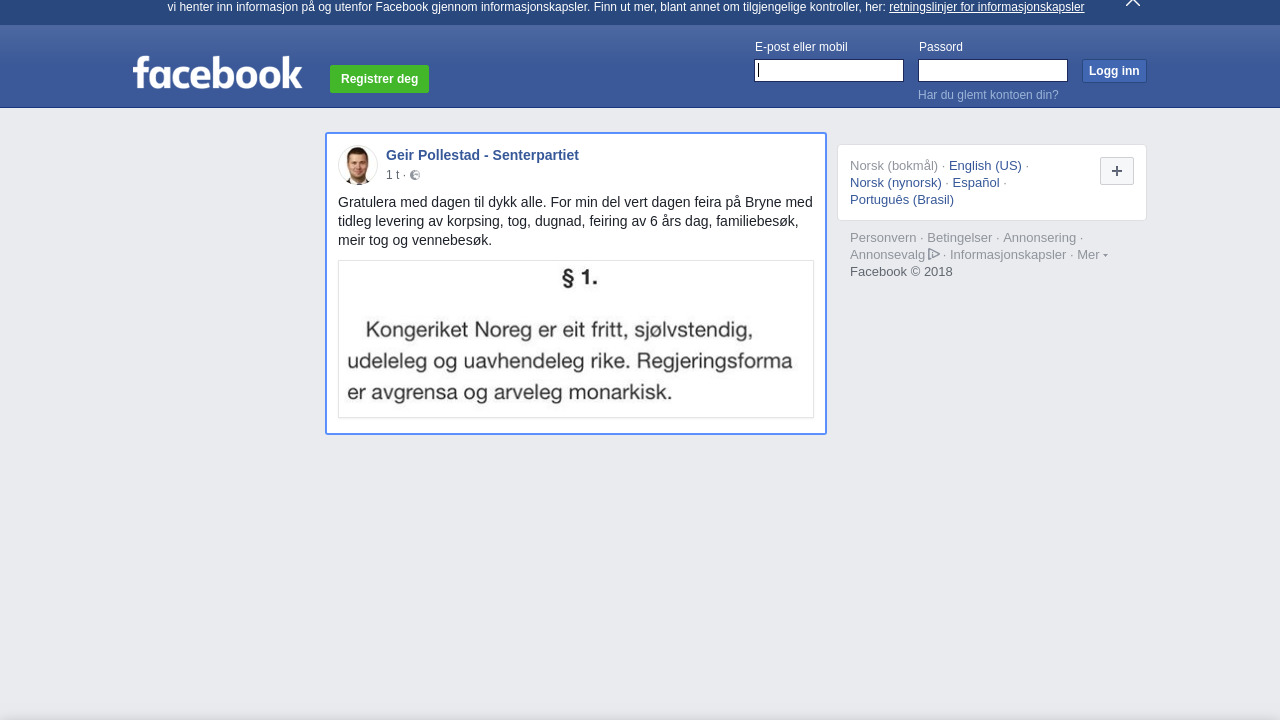Open the Personvern footer link

pyautogui.click(x=883, y=237)
